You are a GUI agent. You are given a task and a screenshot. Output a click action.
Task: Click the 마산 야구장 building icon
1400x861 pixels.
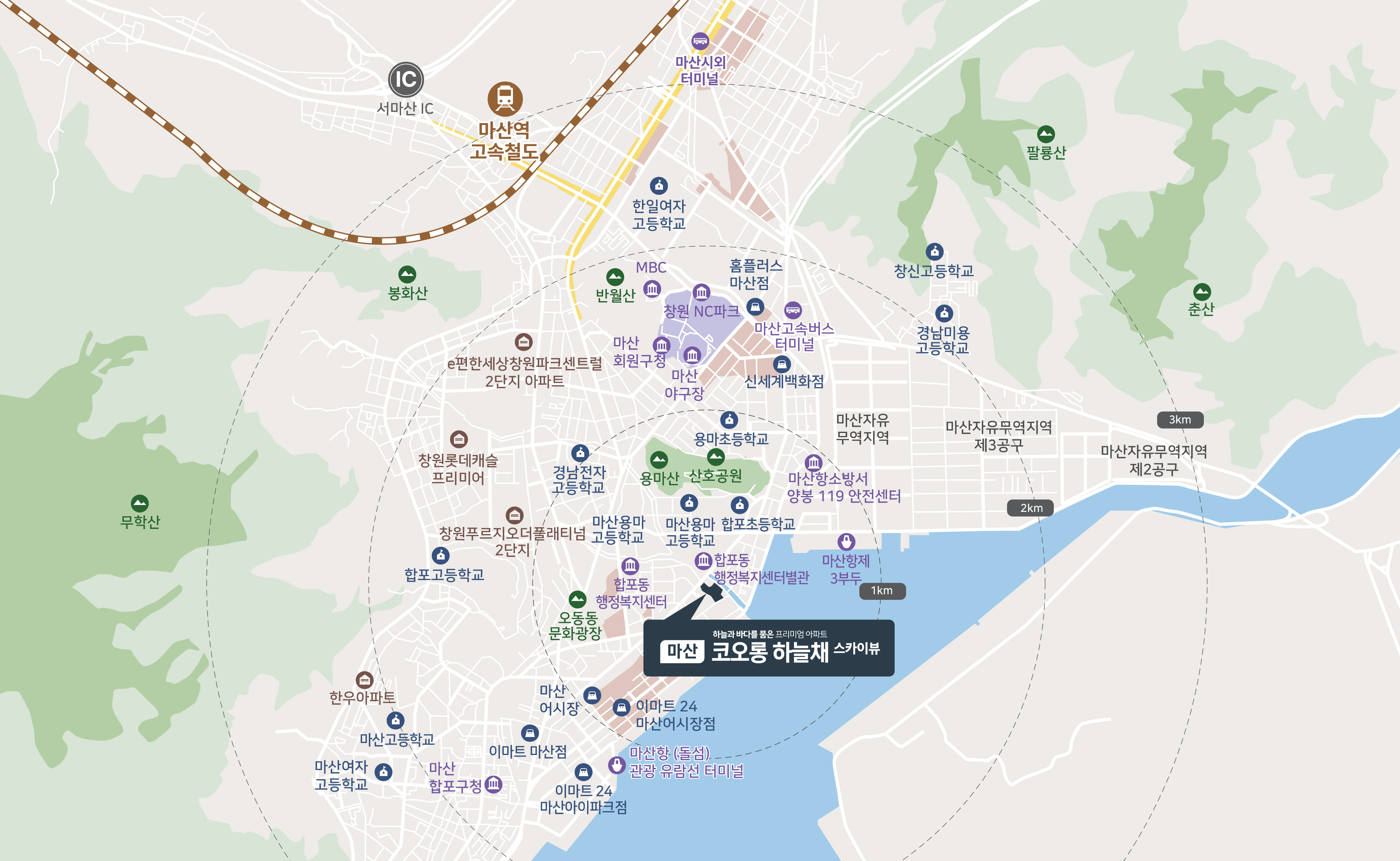pos(692,356)
